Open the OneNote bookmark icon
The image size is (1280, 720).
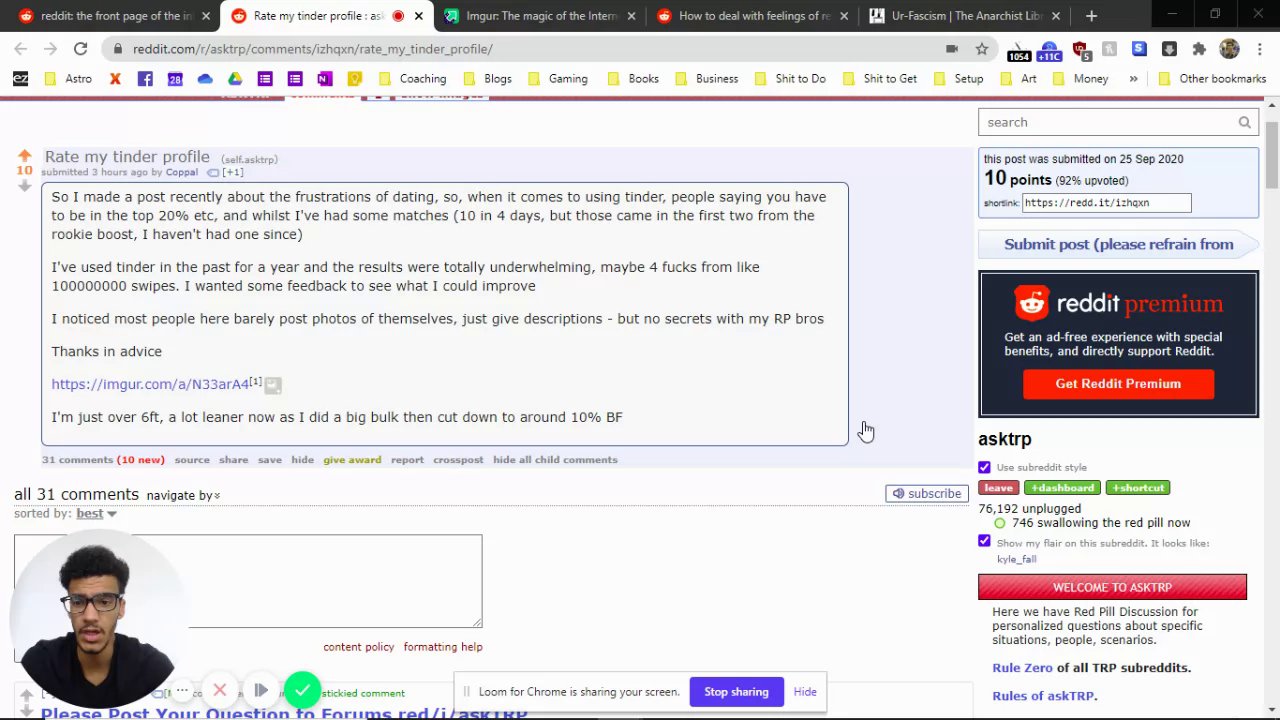(x=324, y=78)
